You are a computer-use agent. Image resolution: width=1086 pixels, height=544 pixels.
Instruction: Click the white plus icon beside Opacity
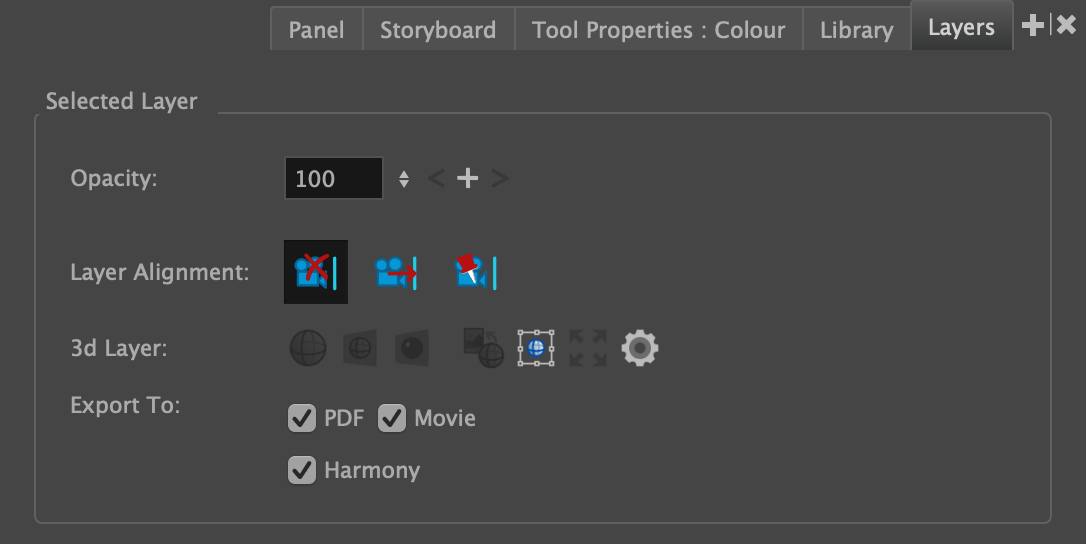click(467, 179)
